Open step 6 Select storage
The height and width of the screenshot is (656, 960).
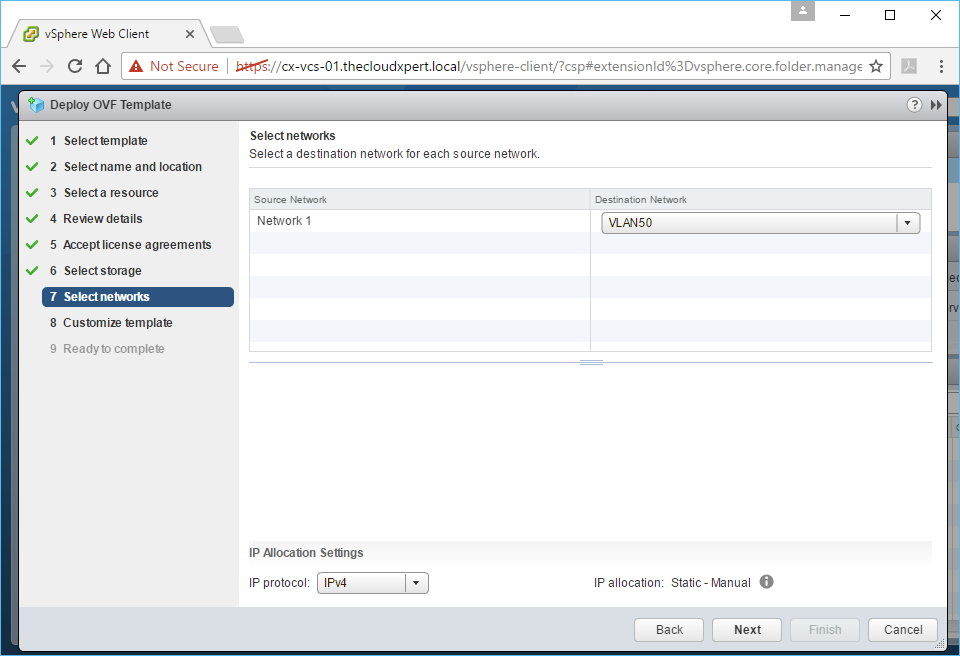(x=102, y=271)
